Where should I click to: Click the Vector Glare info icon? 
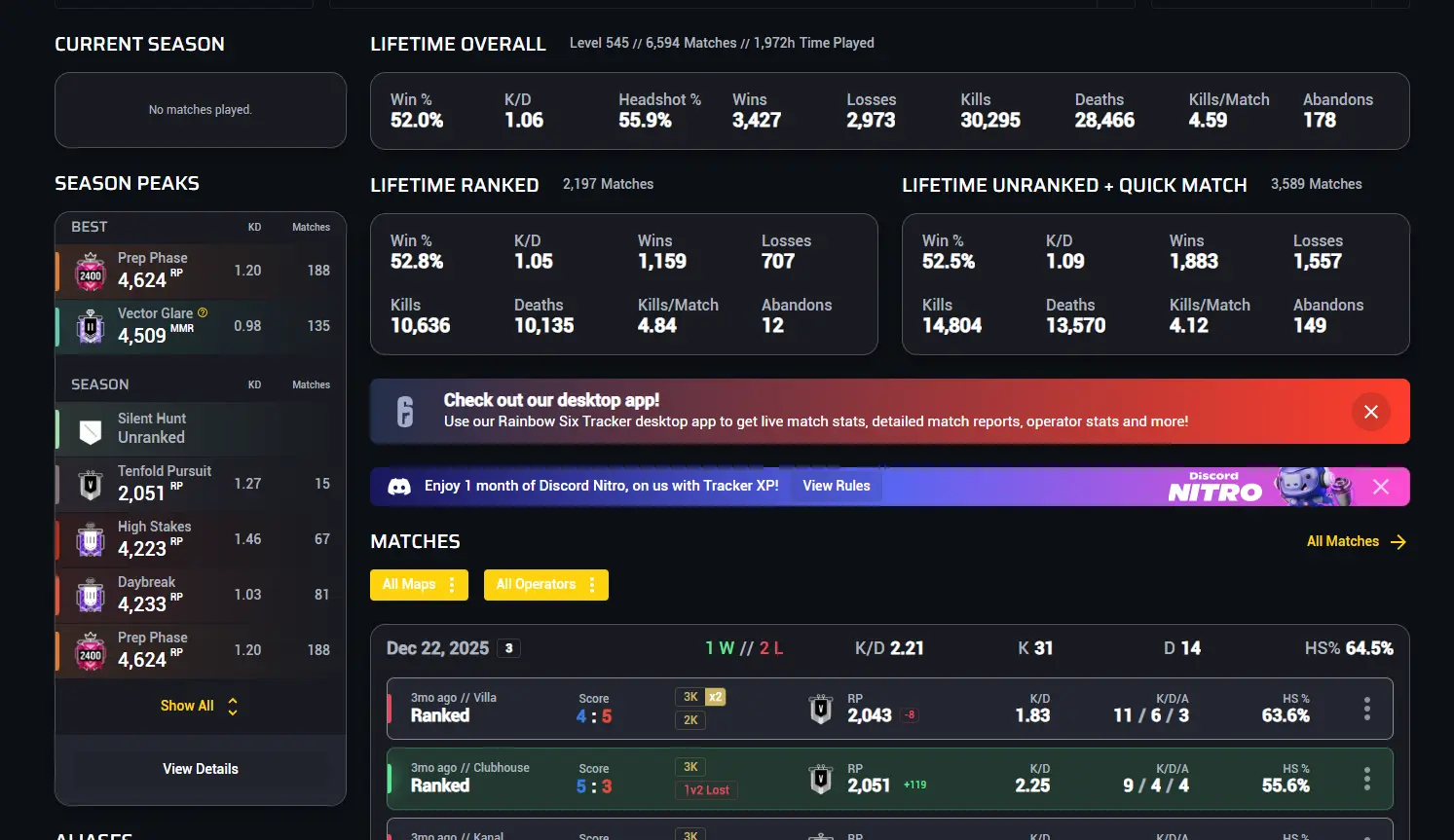click(x=203, y=312)
